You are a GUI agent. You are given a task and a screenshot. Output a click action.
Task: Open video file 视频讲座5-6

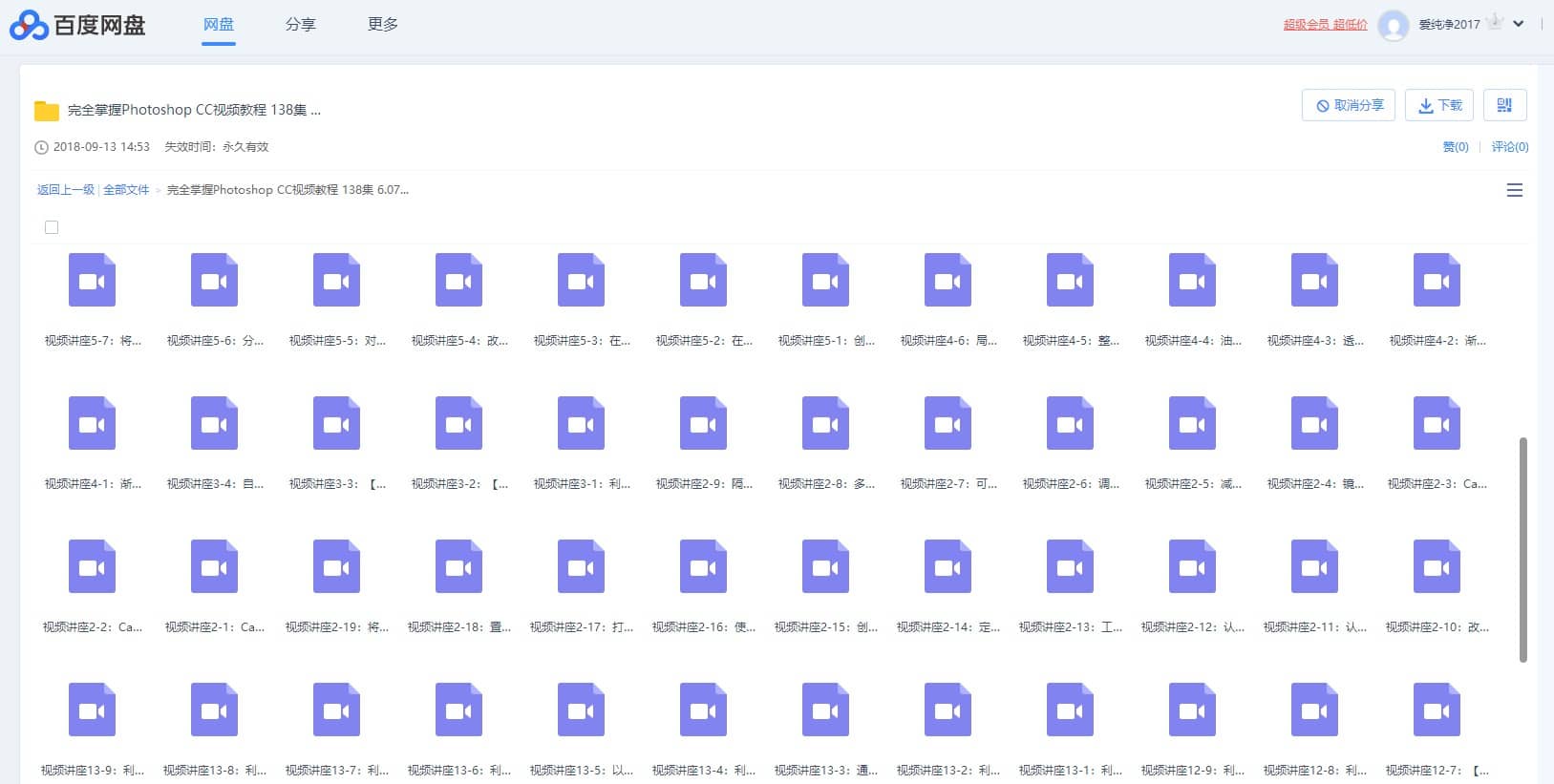pos(215,280)
